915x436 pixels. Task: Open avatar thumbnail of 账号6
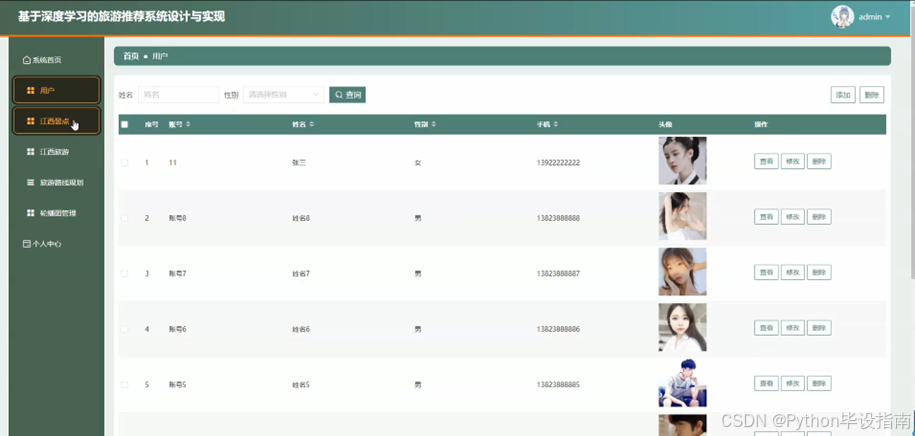pyautogui.click(x=682, y=327)
